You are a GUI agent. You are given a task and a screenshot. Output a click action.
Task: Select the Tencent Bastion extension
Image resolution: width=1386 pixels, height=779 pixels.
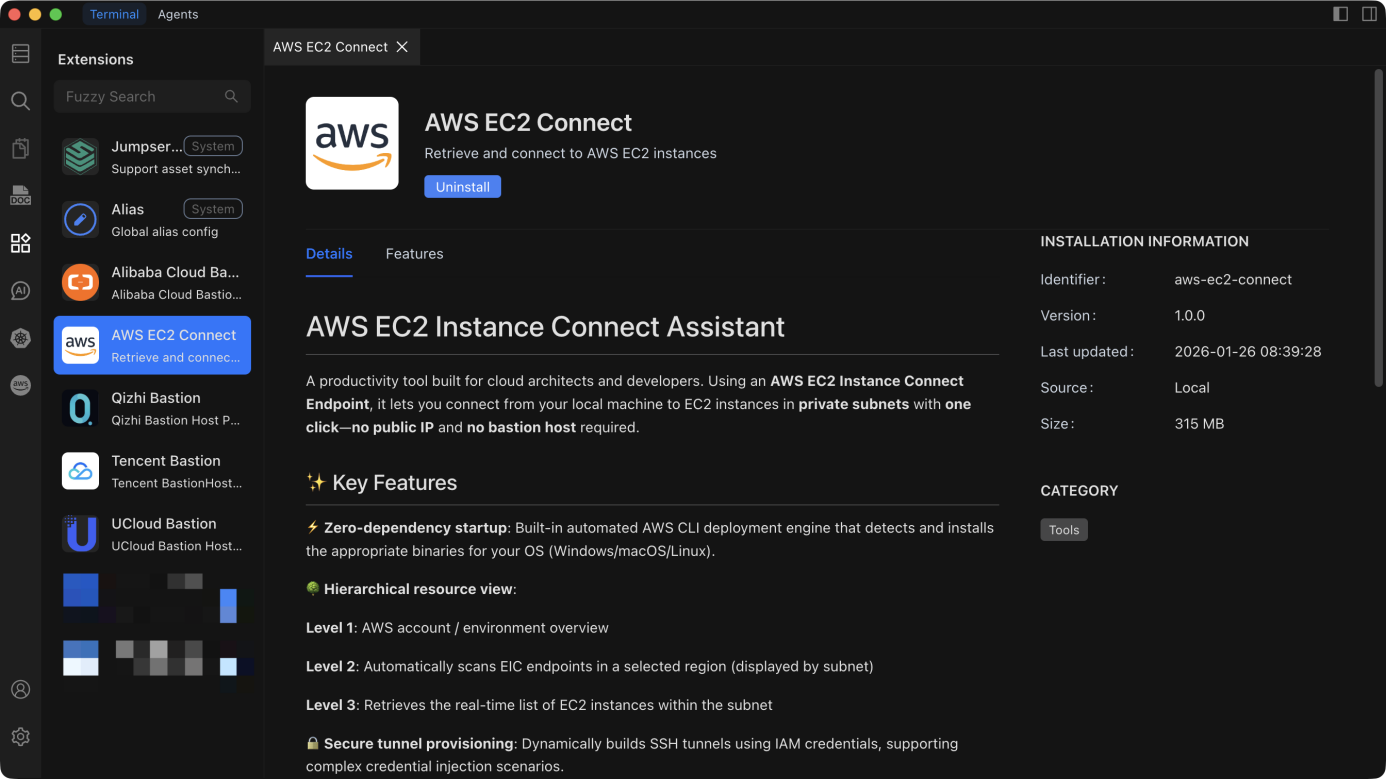(152, 471)
